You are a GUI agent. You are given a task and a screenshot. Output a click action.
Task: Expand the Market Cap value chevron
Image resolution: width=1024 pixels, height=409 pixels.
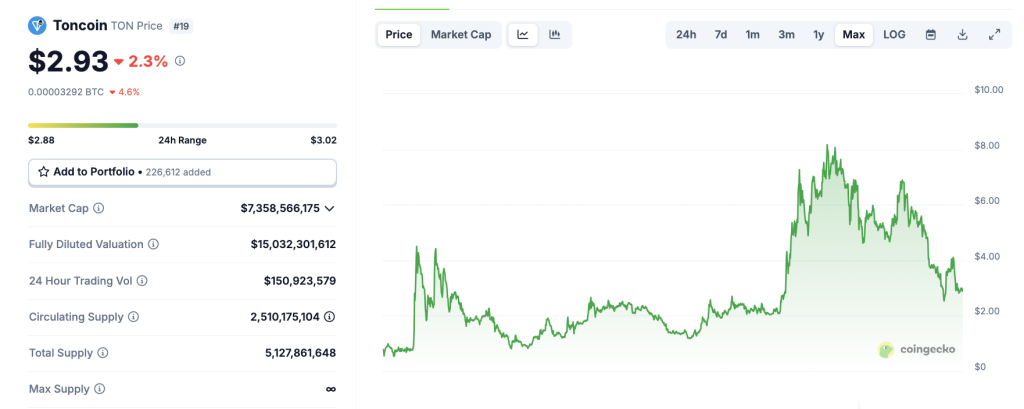[330, 208]
